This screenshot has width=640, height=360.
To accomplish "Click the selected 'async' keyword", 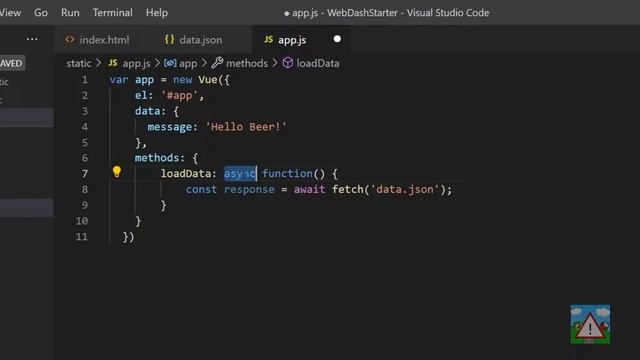I will pyautogui.click(x=240, y=174).
